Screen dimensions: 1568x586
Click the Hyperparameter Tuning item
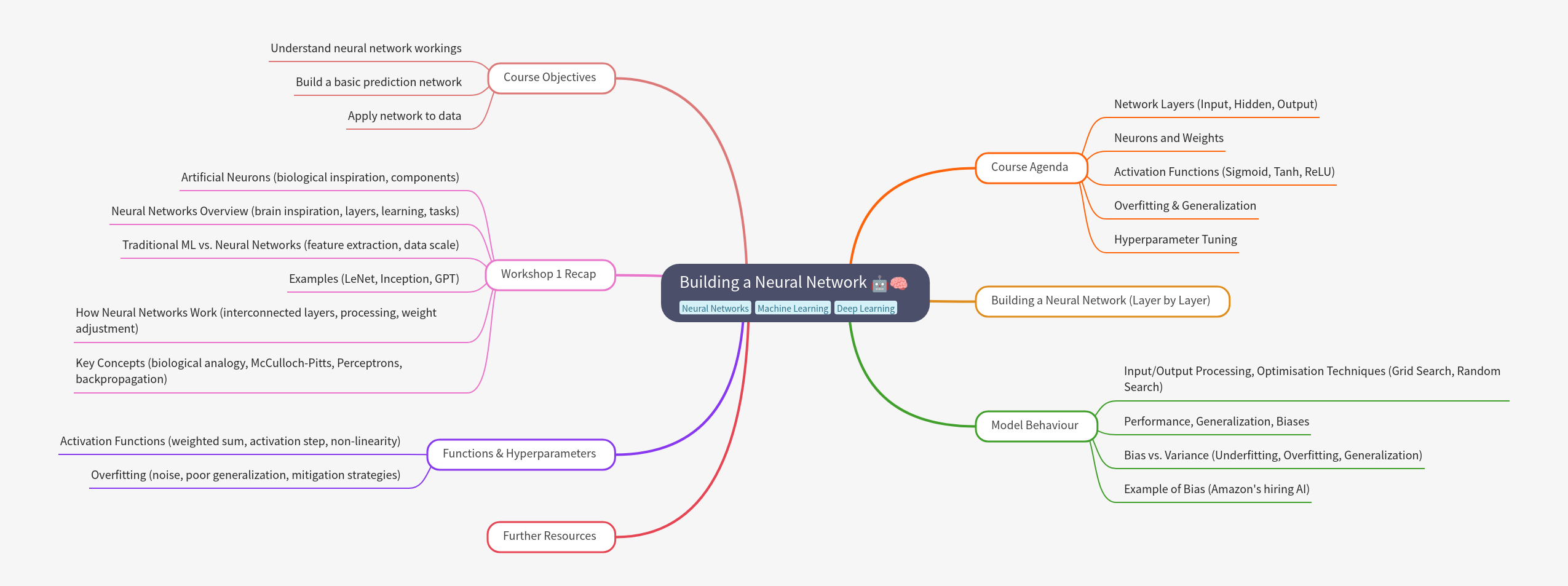(1175, 240)
